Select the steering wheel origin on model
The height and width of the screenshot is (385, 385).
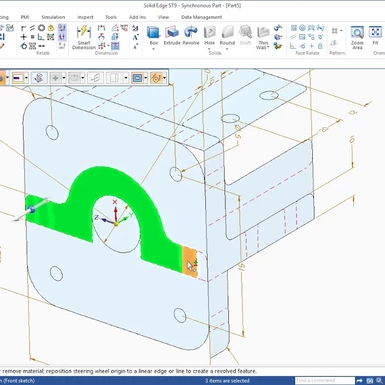[116, 224]
